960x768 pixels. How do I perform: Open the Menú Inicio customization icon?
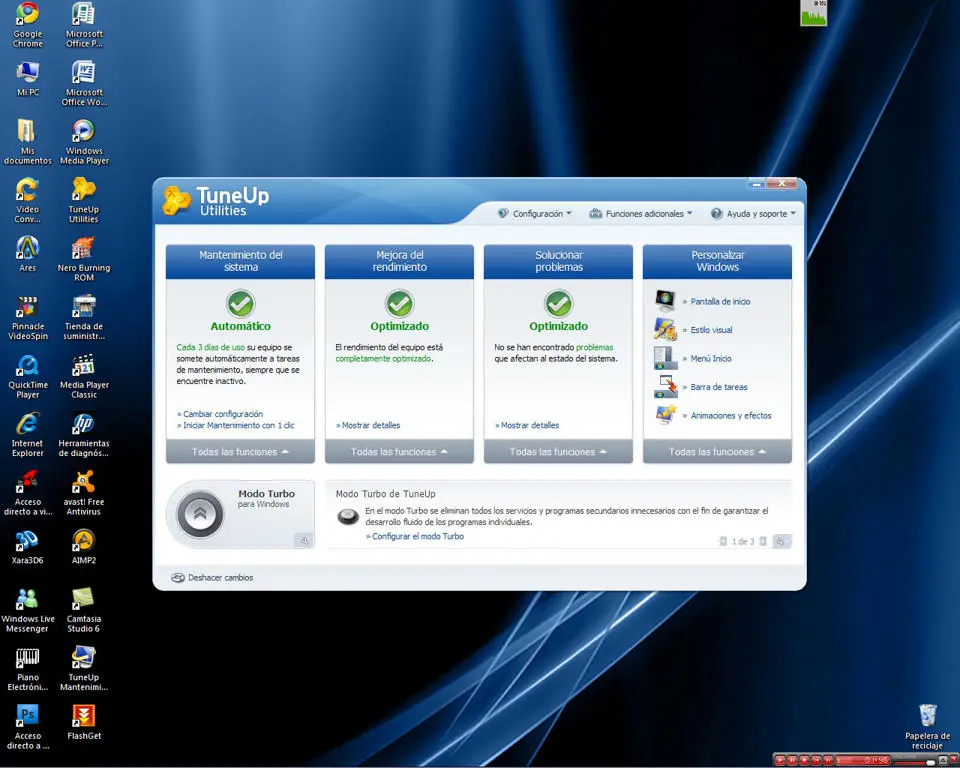[x=665, y=358]
